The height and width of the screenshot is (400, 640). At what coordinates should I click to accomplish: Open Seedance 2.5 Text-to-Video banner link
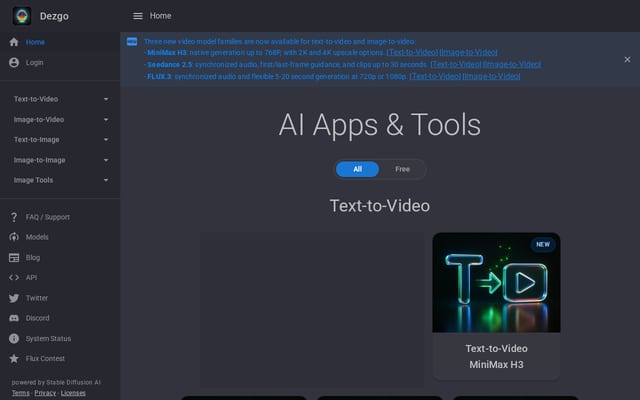(456, 64)
